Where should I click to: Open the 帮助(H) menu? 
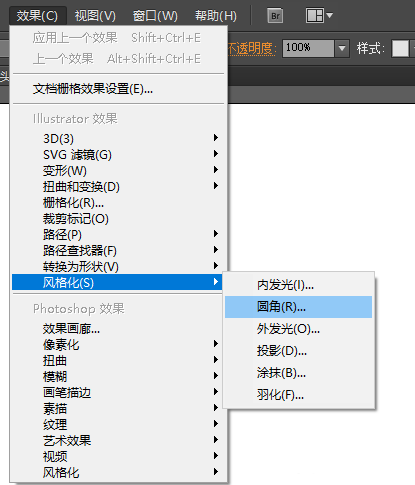(x=216, y=15)
